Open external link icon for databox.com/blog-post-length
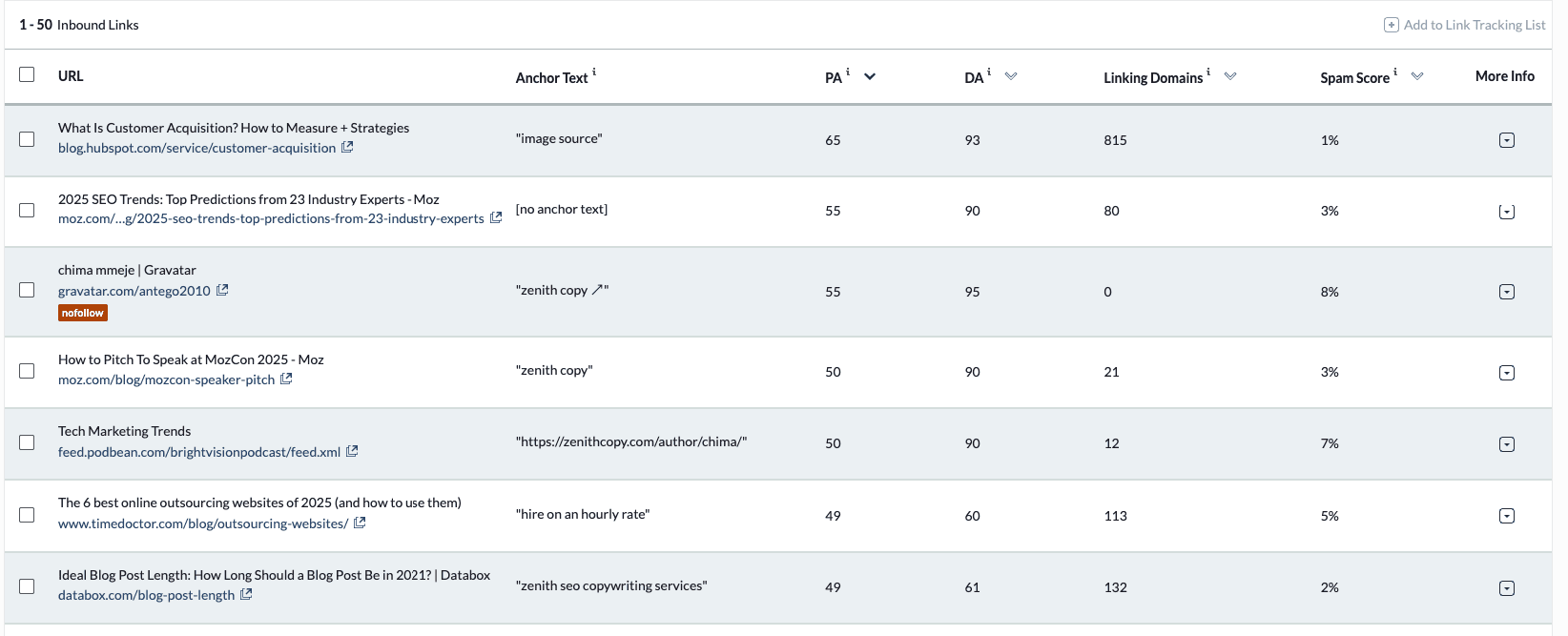 click(246, 594)
